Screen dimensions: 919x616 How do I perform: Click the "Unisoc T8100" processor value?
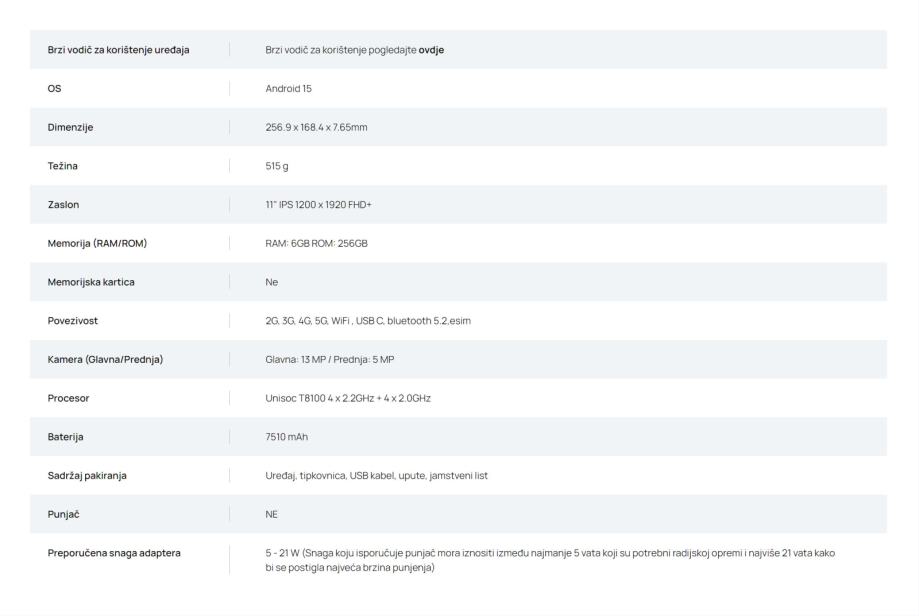pyautogui.click(x=347, y=398)
